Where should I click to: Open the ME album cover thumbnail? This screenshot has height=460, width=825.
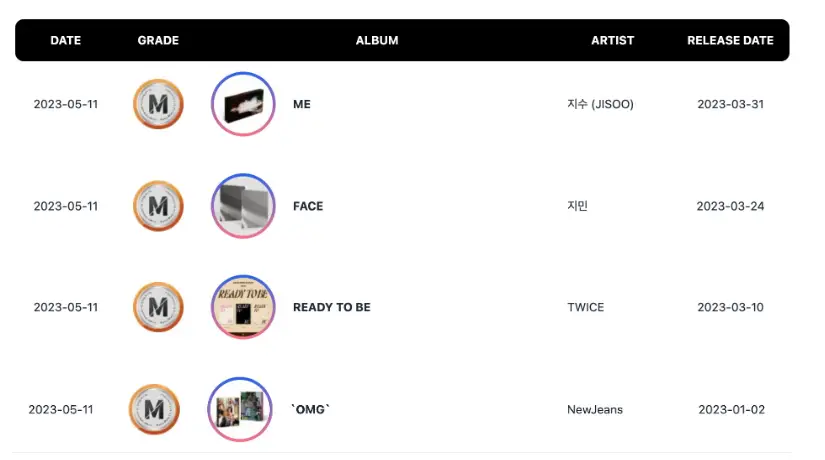pyautogui.click(x=243, y=104)
